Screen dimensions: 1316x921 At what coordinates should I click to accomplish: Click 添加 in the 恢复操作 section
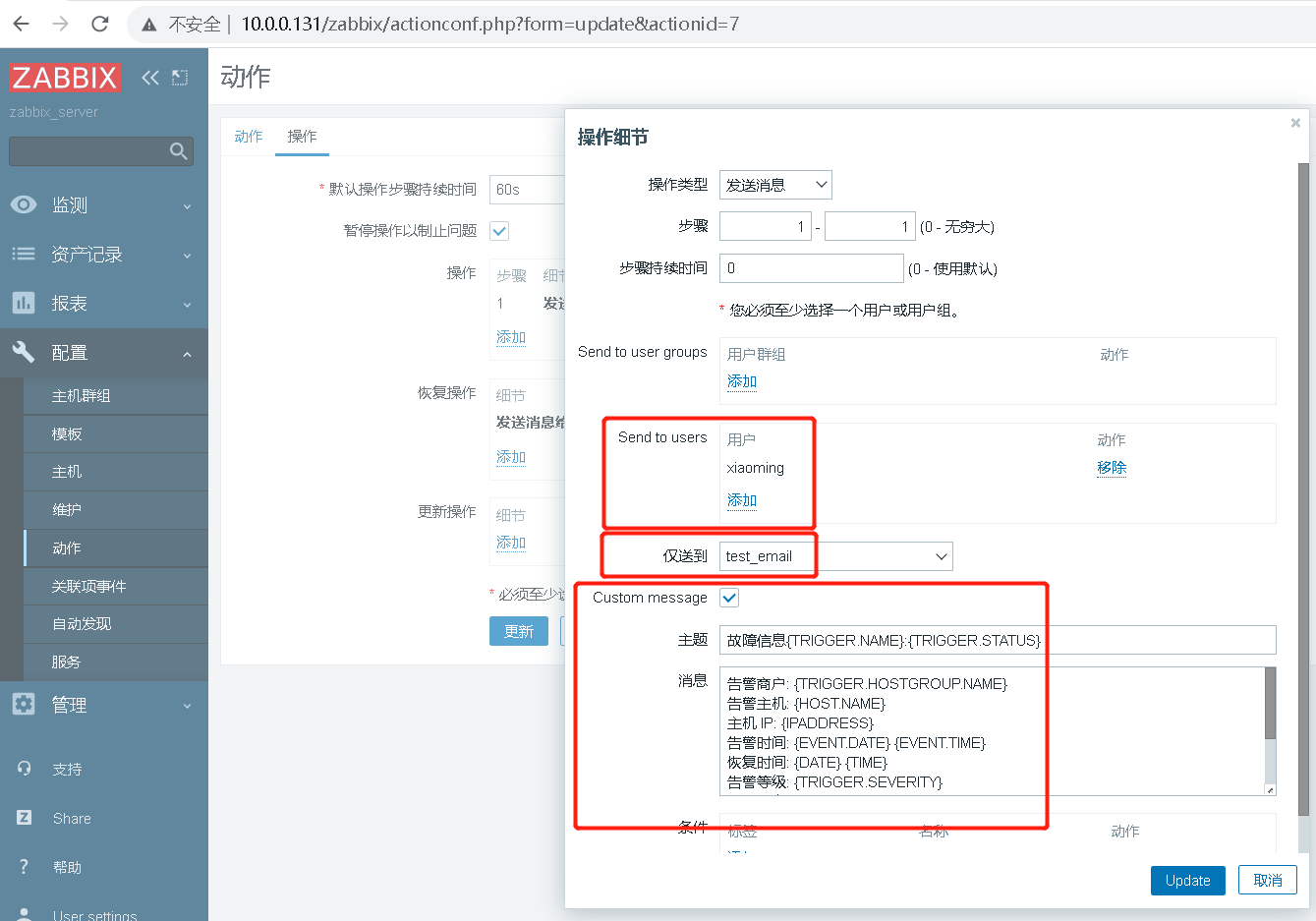pos(511,457)
